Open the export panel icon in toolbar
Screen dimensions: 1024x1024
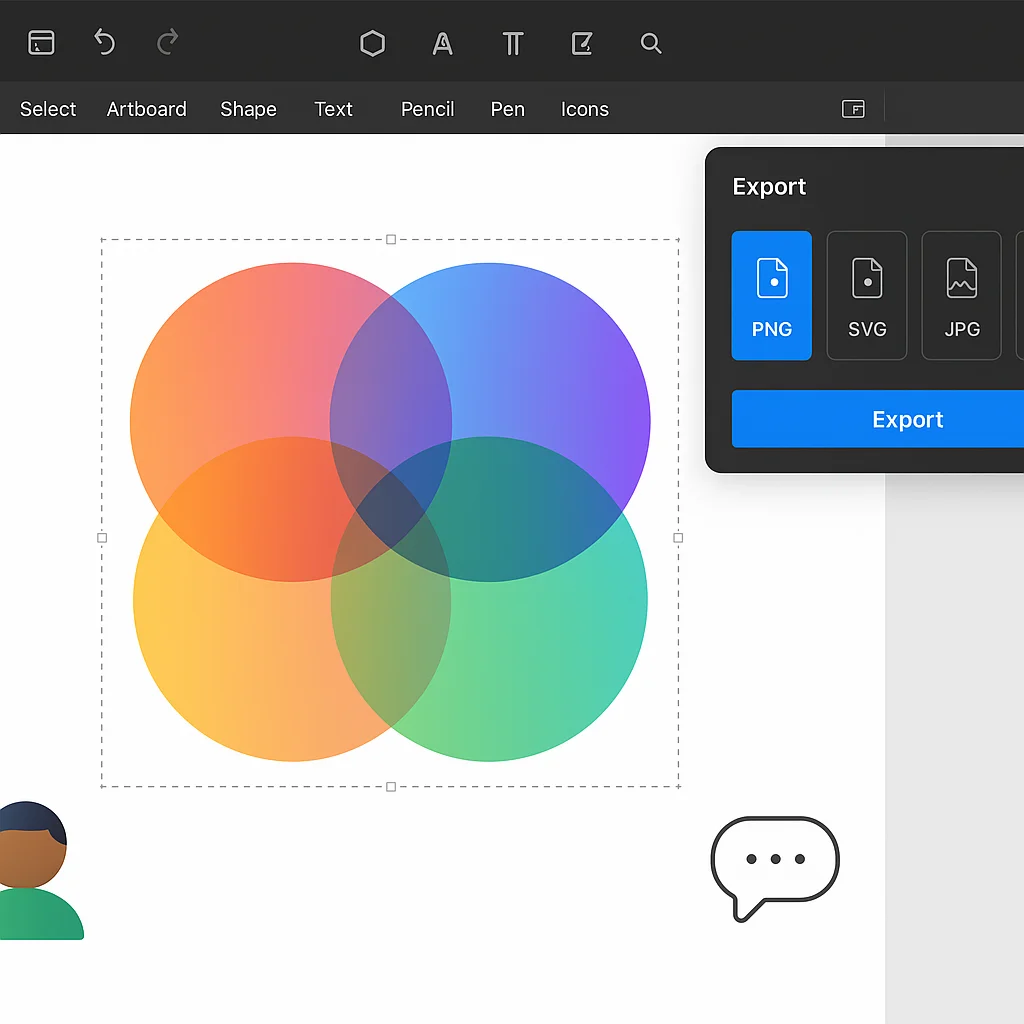(x=581, y=43)
